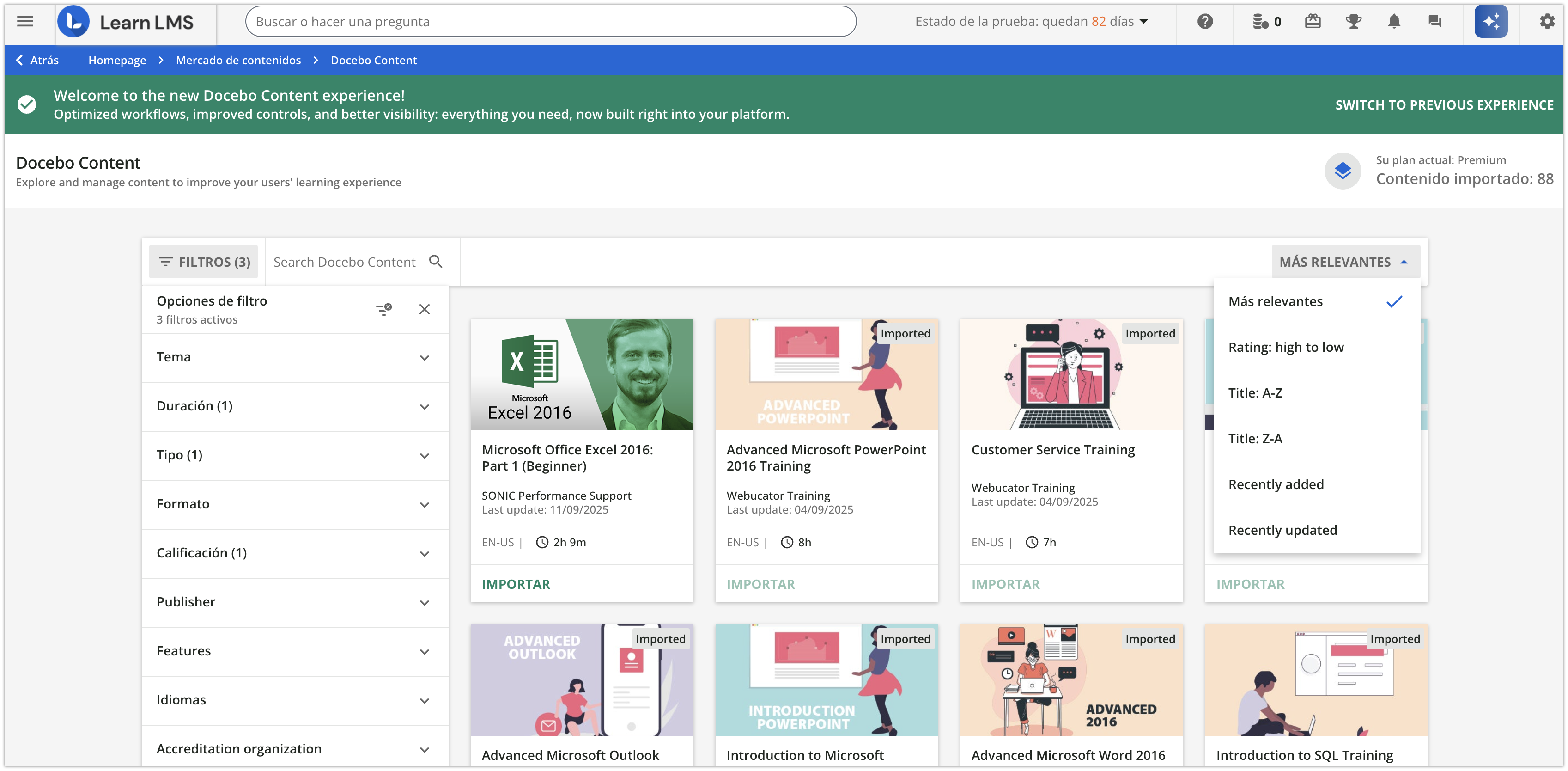
Task: Launch the AI sparkle assistant button
Action: pyautogui.click(x=1491, y=22)
